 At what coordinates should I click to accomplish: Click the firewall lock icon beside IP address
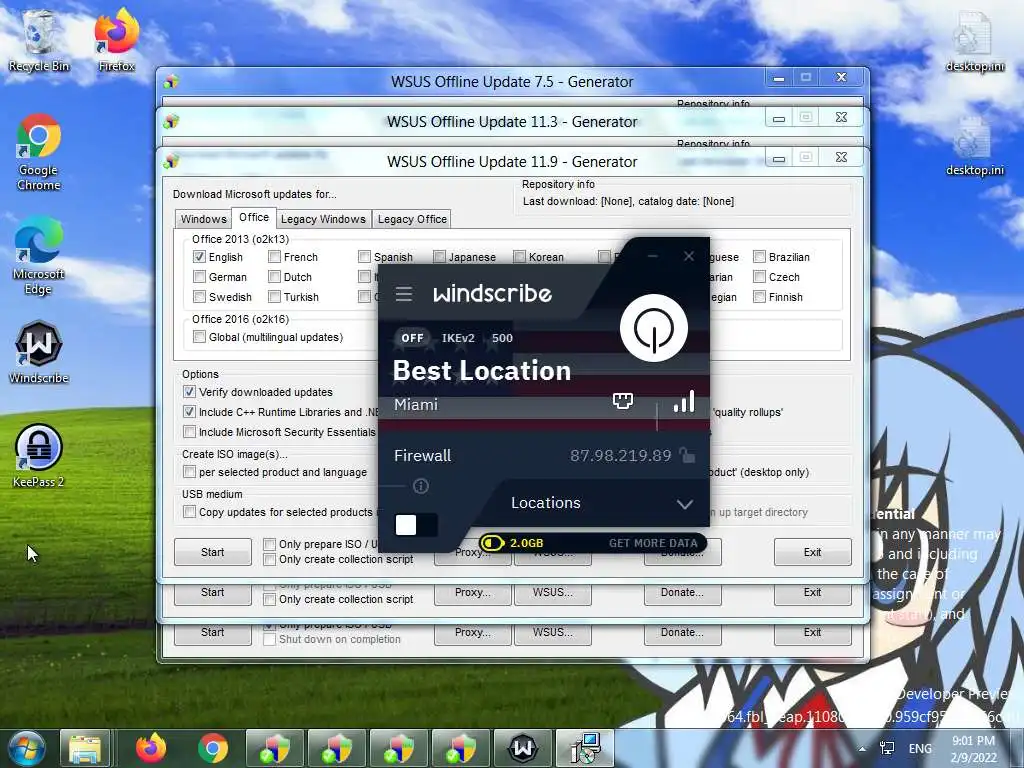coord(686,455)
